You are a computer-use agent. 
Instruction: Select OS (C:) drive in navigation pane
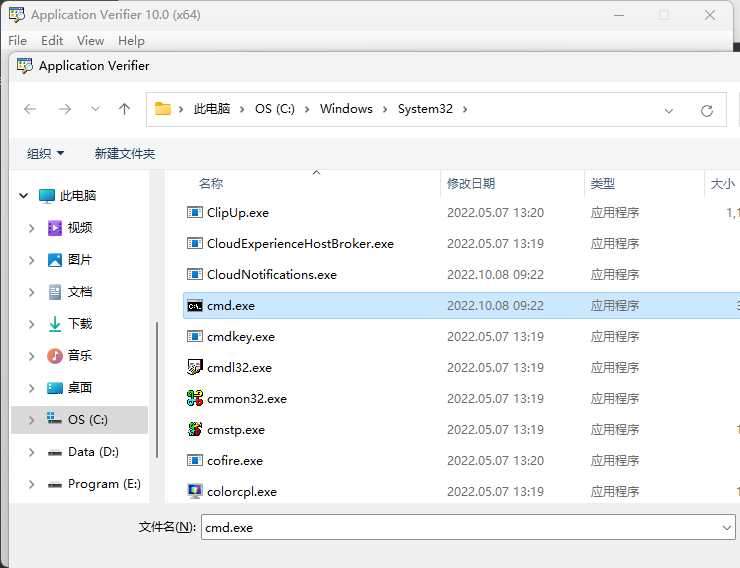click(79, 420)
